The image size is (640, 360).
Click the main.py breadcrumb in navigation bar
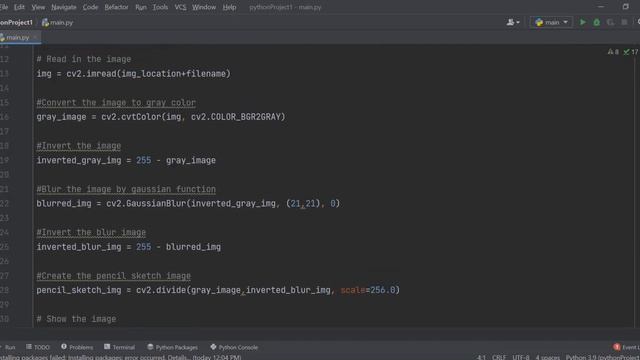pyautogui.click(x=58, y=22)
